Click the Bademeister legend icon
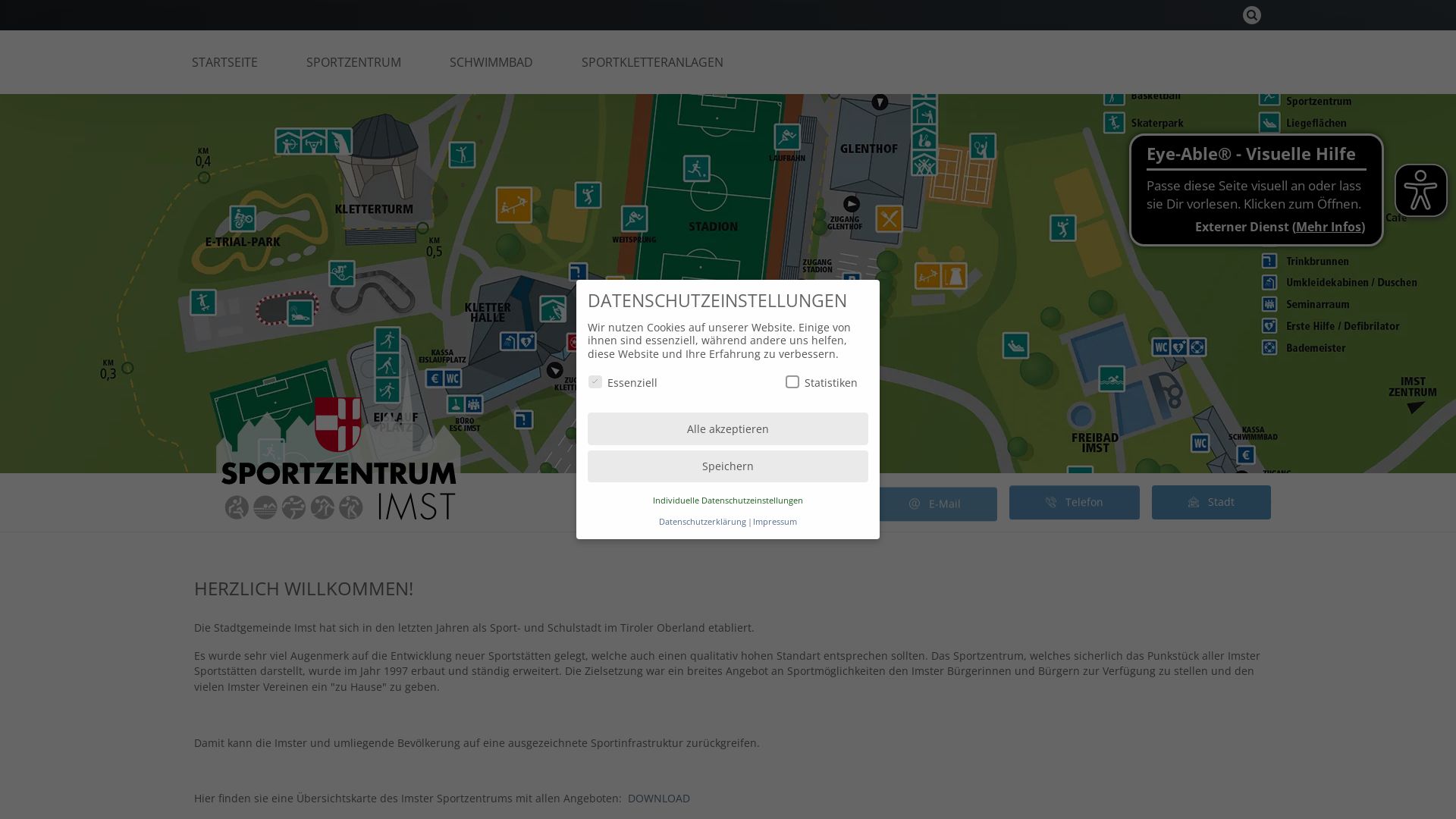This screenshot has height=819, width=1456. [x=1269, y=347]
